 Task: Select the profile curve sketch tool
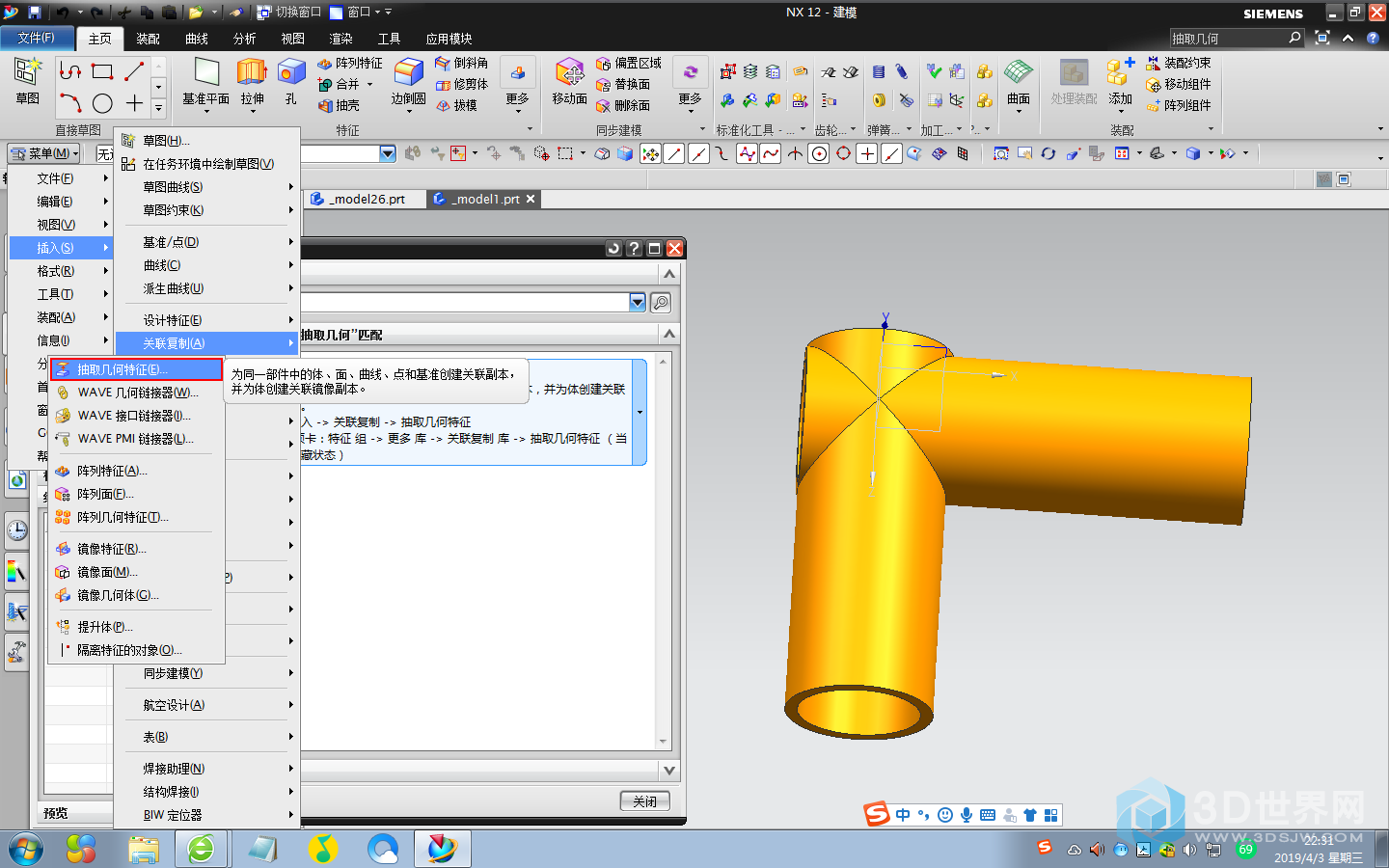coord(70,70)
